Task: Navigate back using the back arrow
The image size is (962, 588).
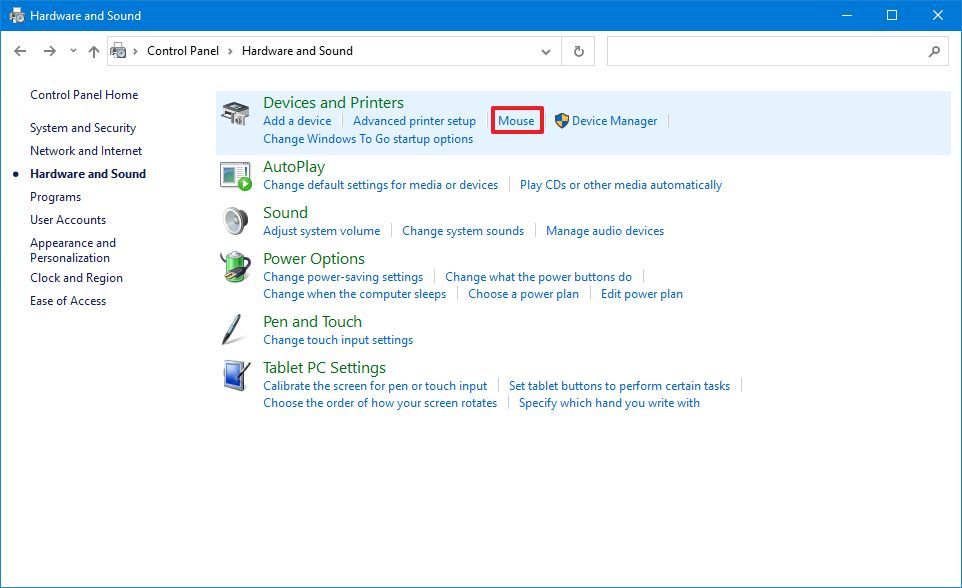Action: (20, 51)
